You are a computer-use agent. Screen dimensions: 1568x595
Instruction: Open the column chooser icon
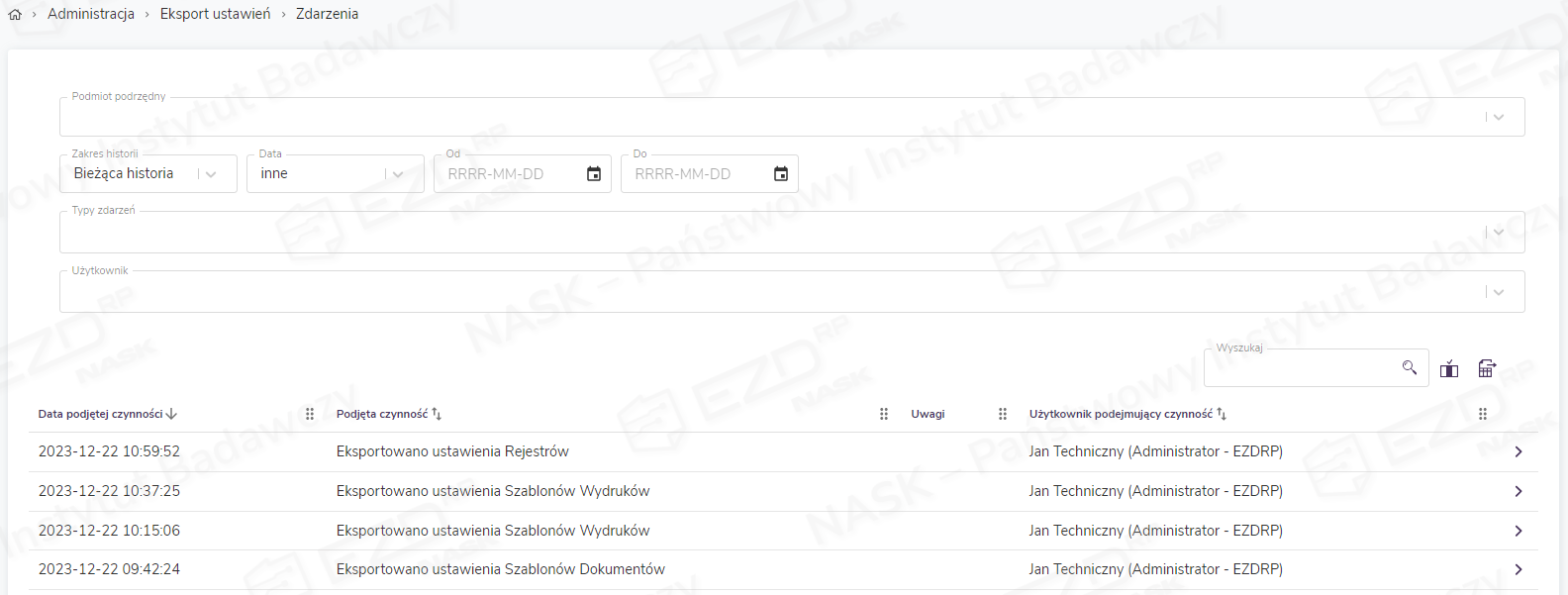click(1449, 369)
